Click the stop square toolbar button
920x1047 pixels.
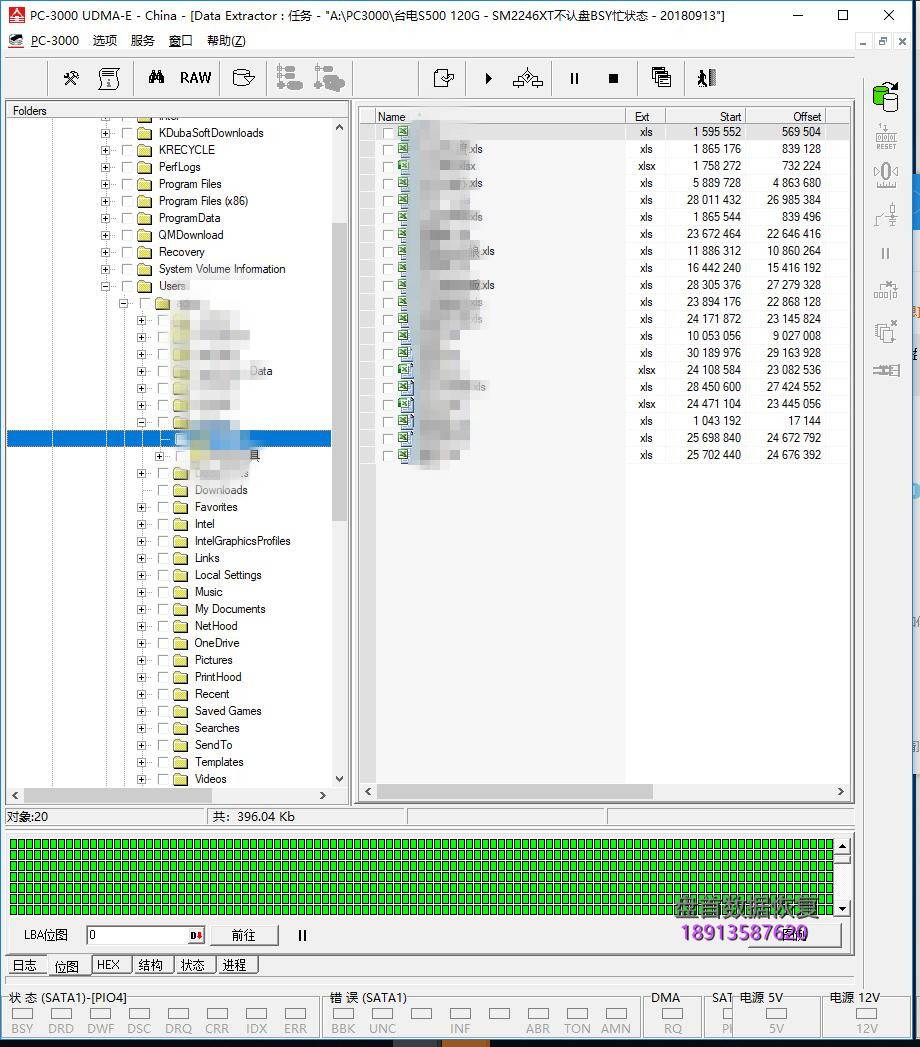[x=613, y=78]
